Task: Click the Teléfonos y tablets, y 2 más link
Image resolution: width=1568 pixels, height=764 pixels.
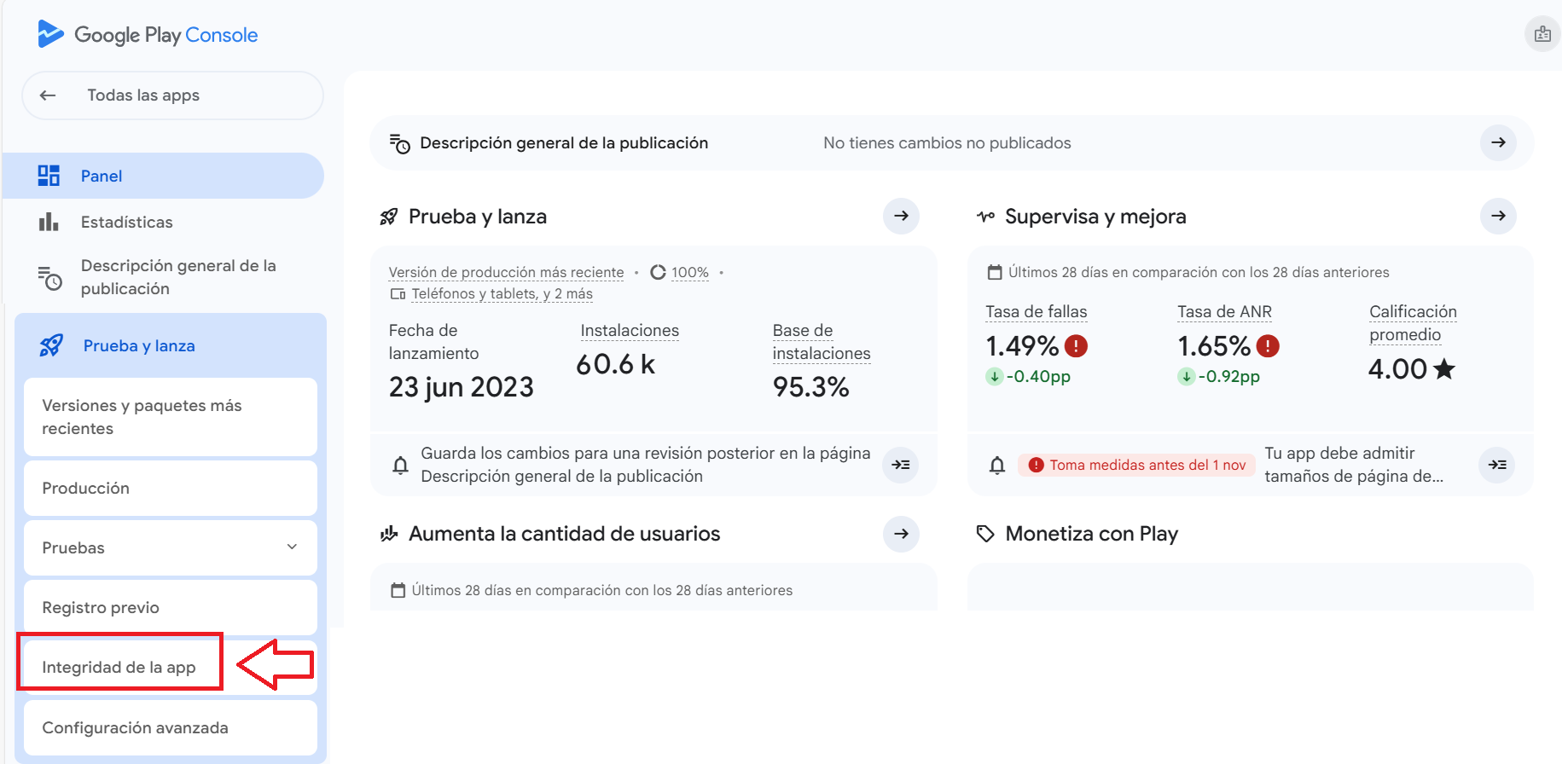Action: point(502,294)
